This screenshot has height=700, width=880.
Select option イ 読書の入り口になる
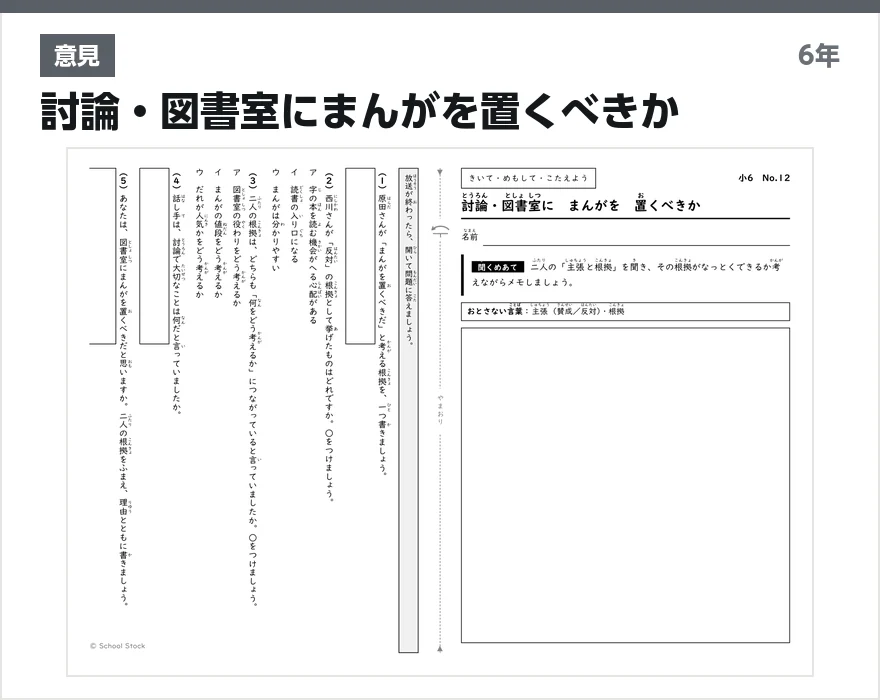click(x=294, y=216)
